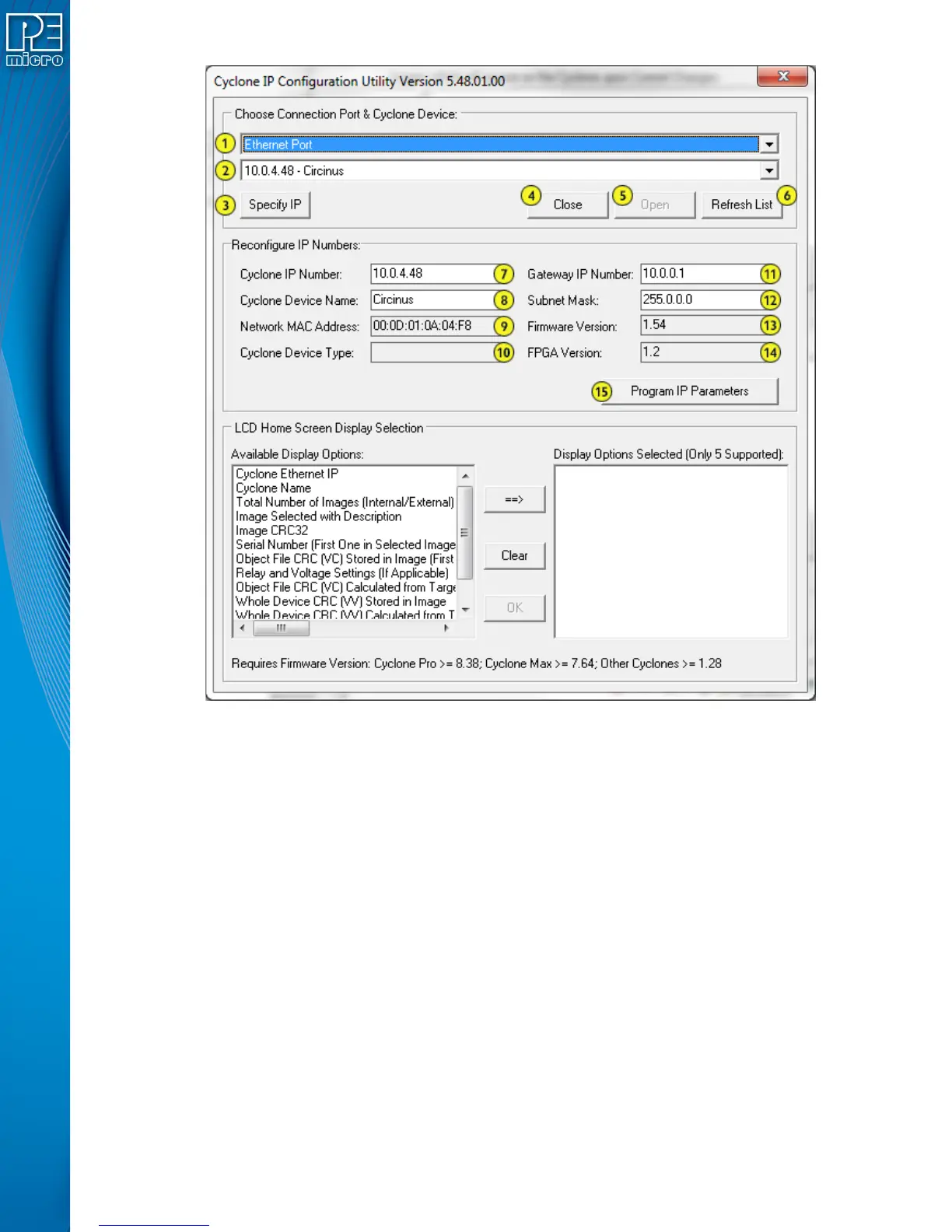Click the PE Micro logo
The width and height of the screenshot is (952, 1232).
coord(34,40)
